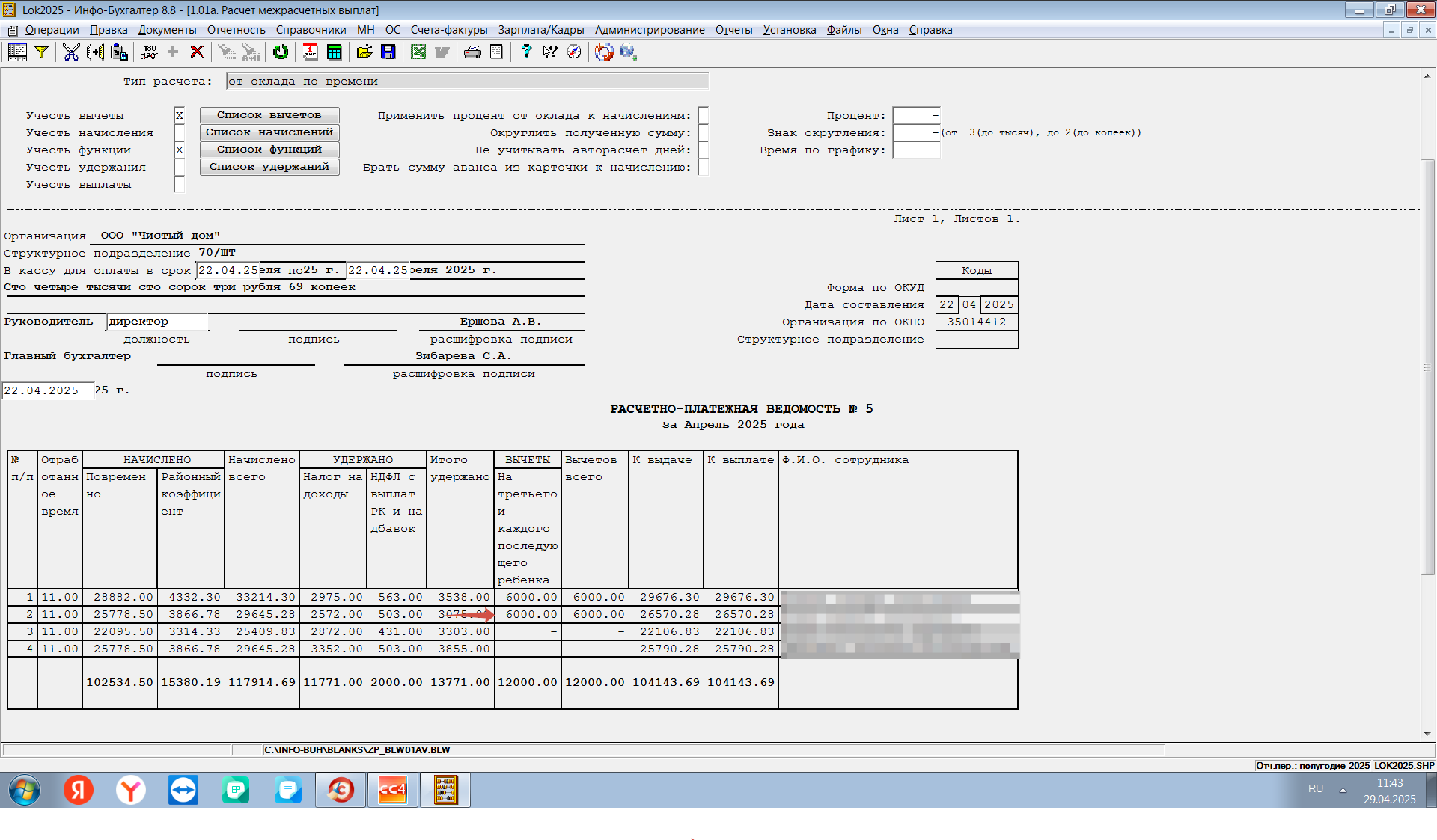The height and width of the screenshot is (840, 1437).
Task: Toggle the 'Учесть вычеты' checkbox
Action: [180, 115]
